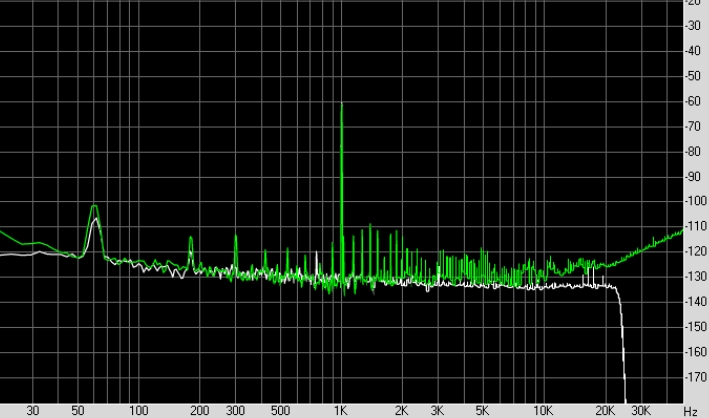
Task: Click the top of the green 60 Hz hum peak
Action: pyautogui.click(x=94, y=206)
